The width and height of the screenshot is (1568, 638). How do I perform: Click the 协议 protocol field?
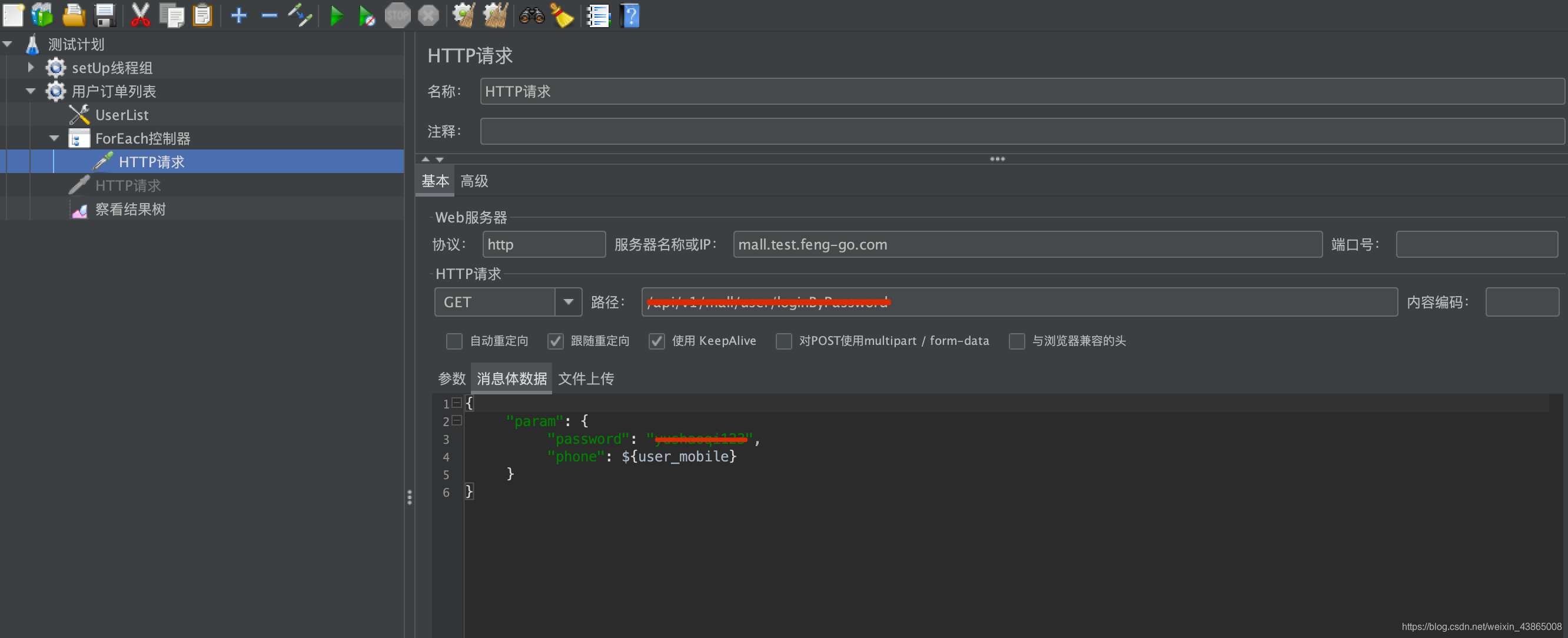click(544, 244)
